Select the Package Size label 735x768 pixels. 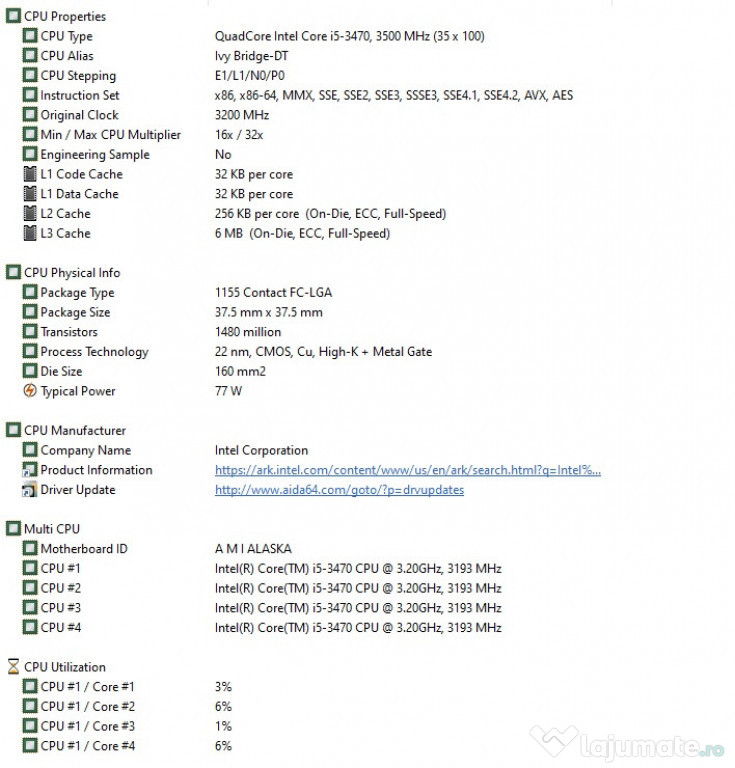75,312
